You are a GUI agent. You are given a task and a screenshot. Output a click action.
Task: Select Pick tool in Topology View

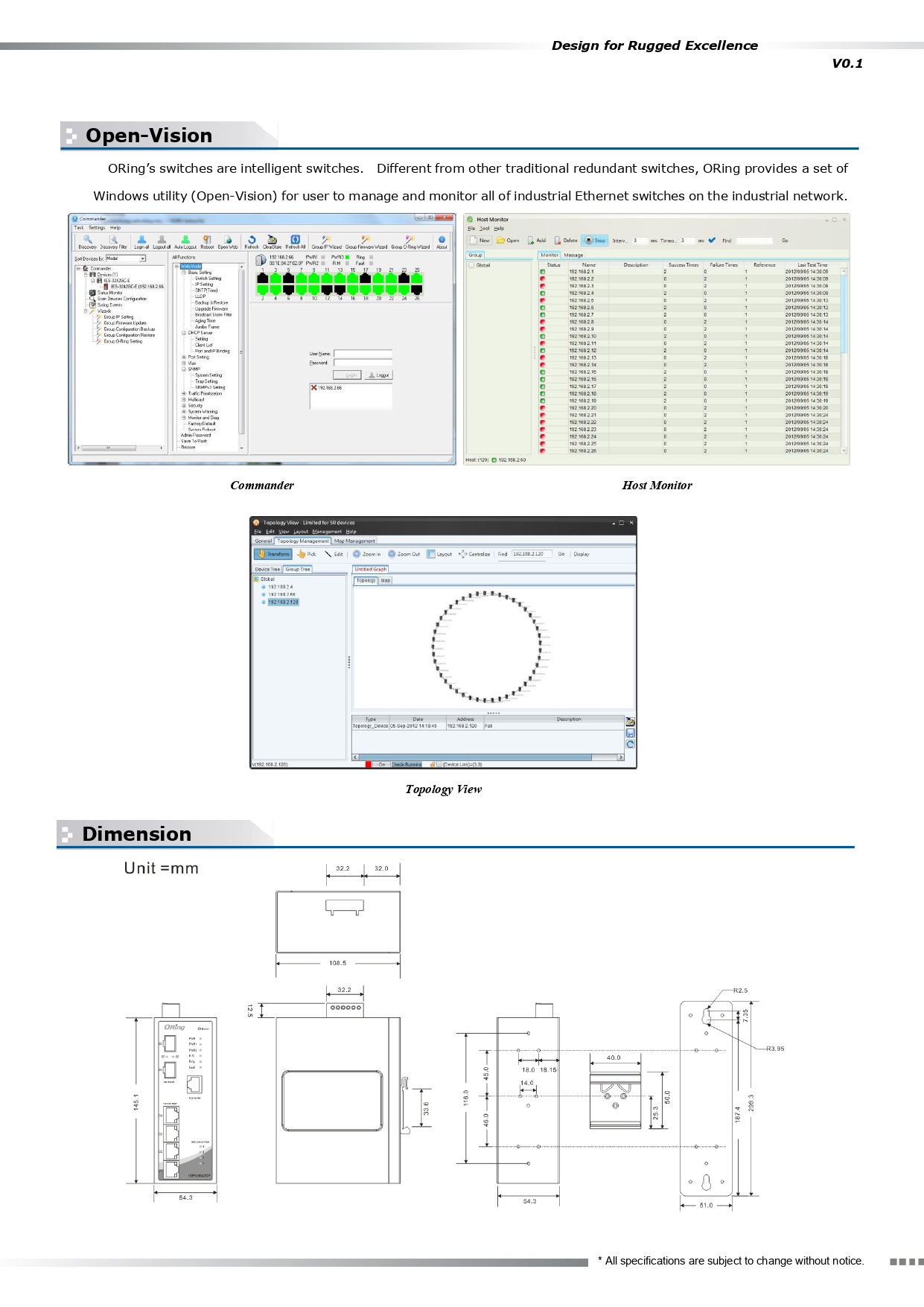point(307,554)
